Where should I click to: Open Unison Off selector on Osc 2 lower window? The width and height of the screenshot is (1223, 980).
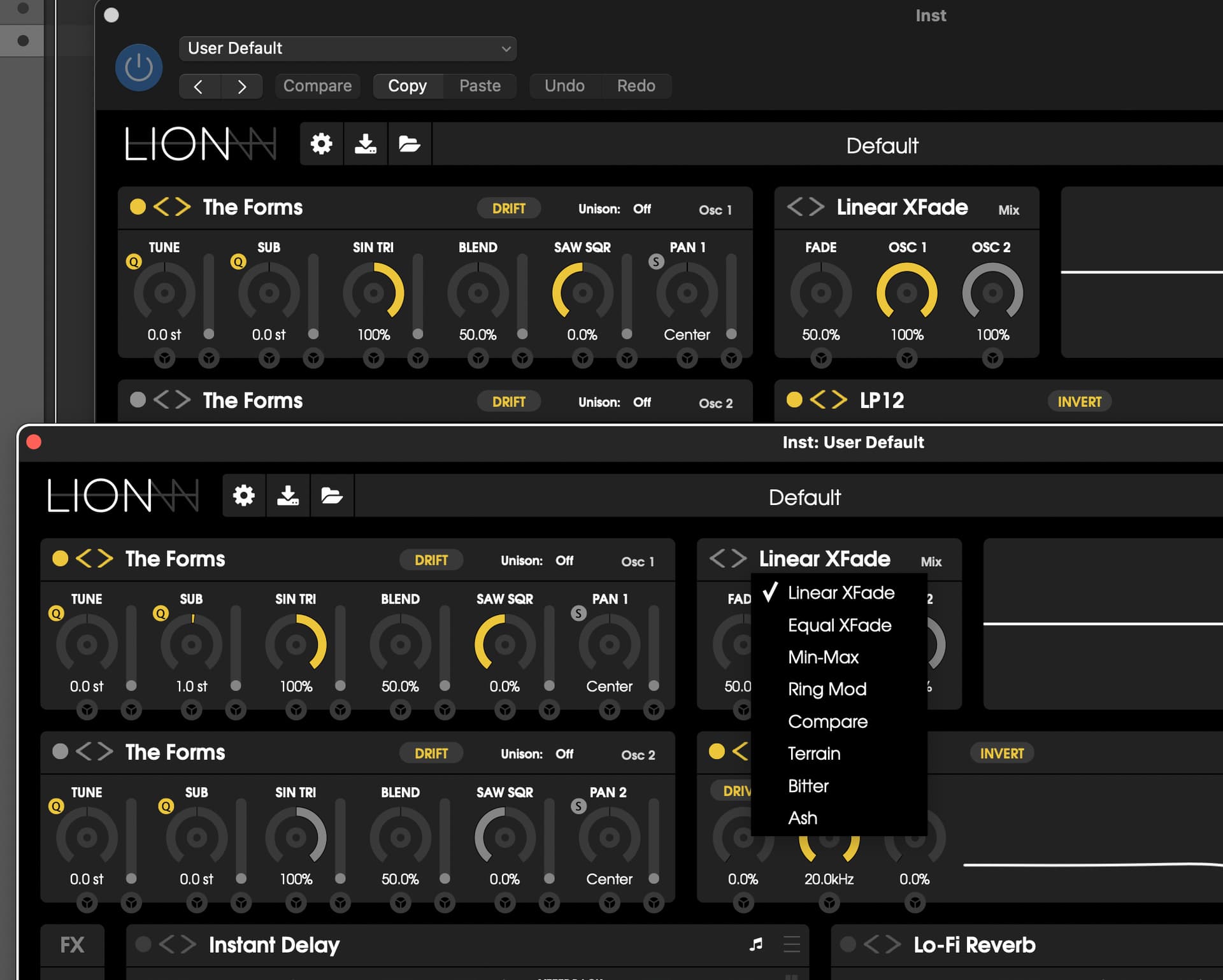coord(564,754)
